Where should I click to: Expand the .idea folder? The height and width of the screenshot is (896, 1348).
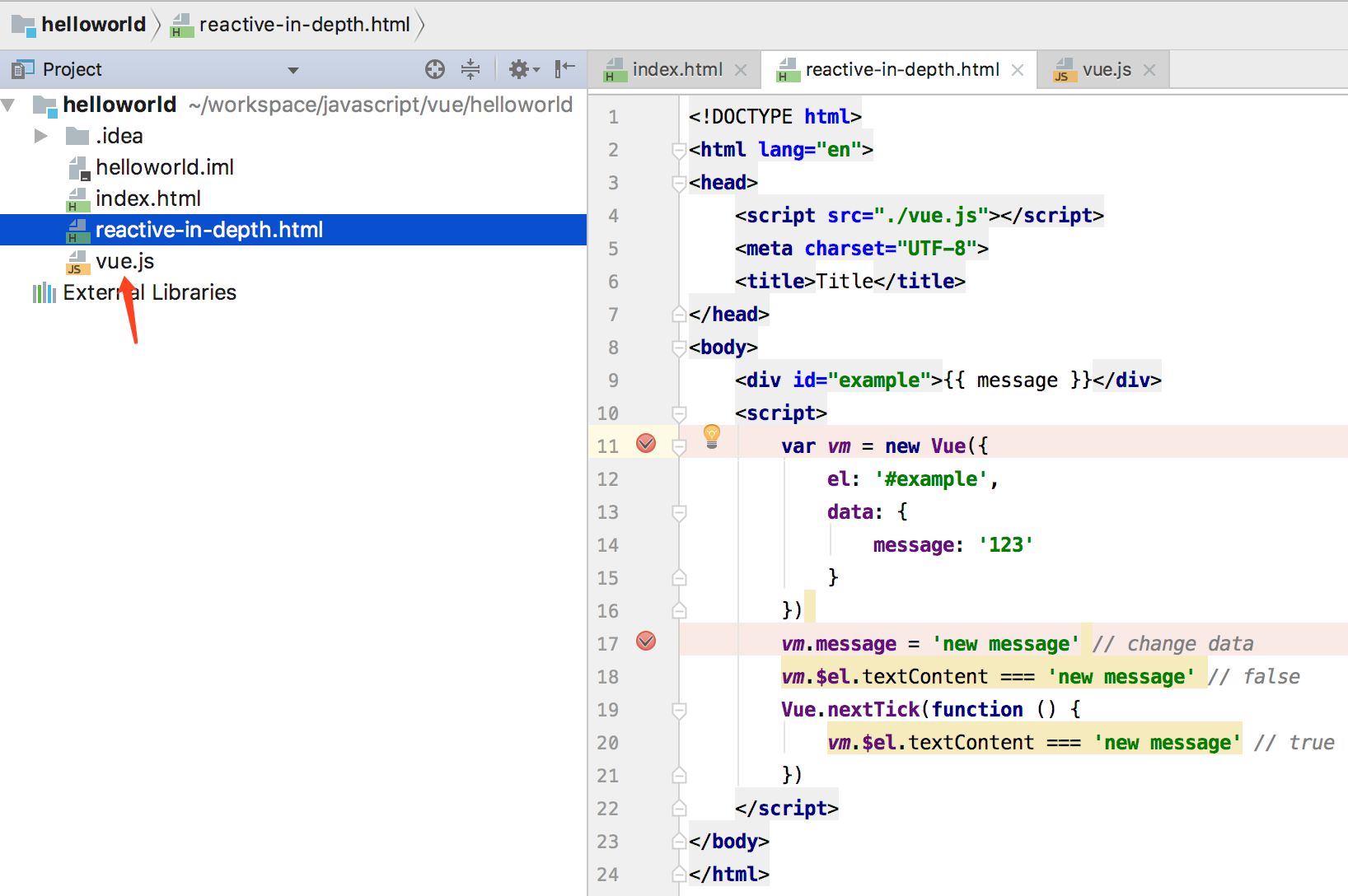[x=40, y=136]
